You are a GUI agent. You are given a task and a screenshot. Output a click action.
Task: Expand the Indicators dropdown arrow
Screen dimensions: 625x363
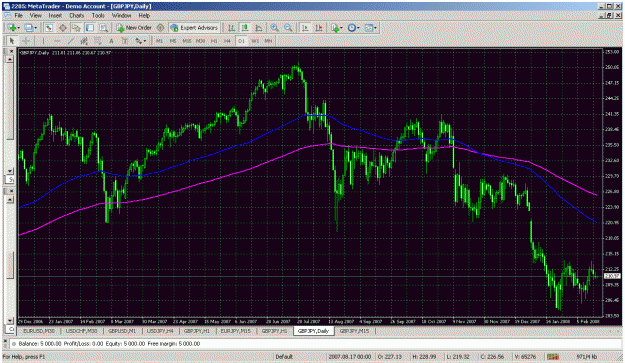tap(342, 28)
